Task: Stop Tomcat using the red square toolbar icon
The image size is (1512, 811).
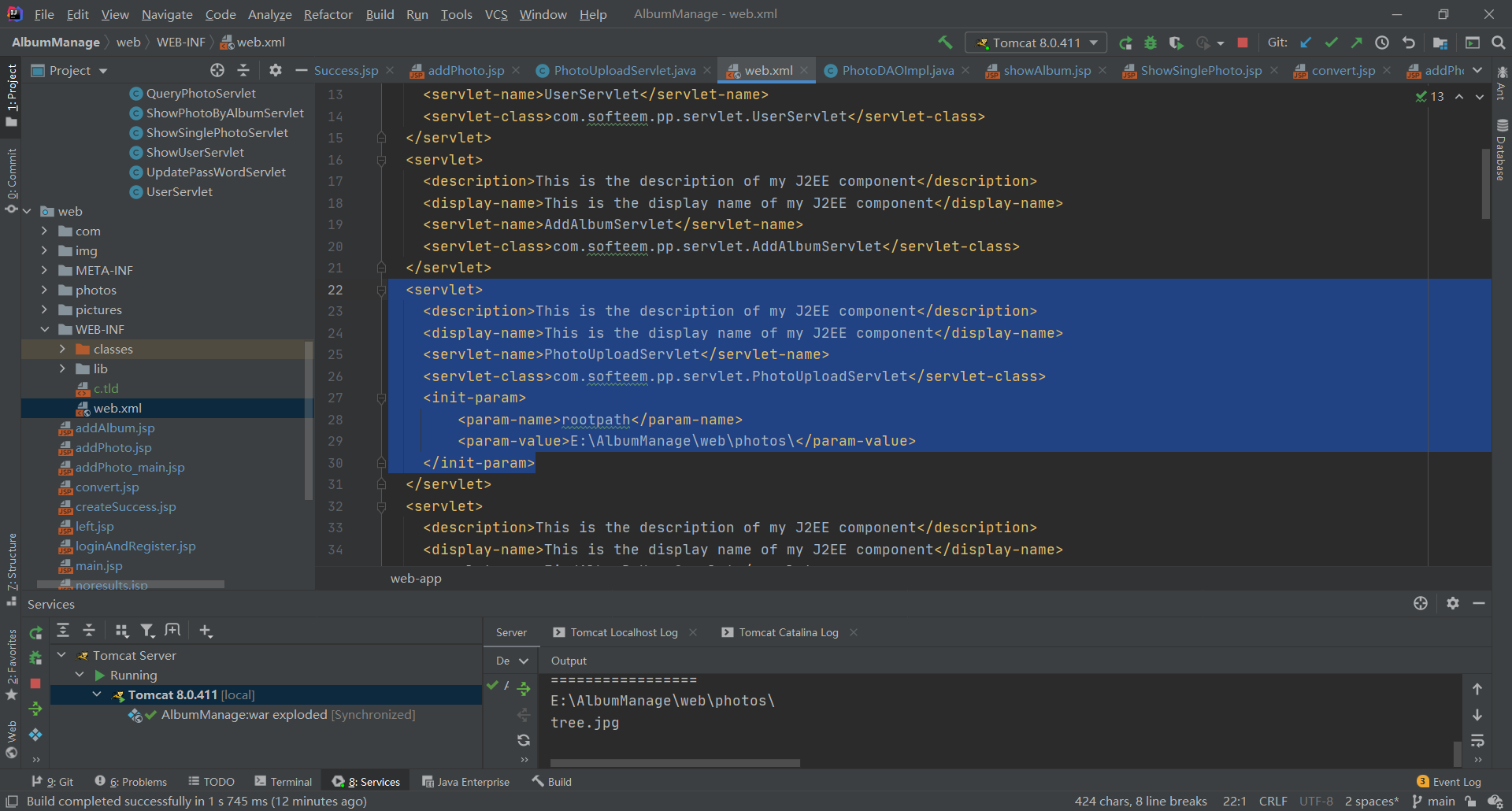Action: (1243, 43)
